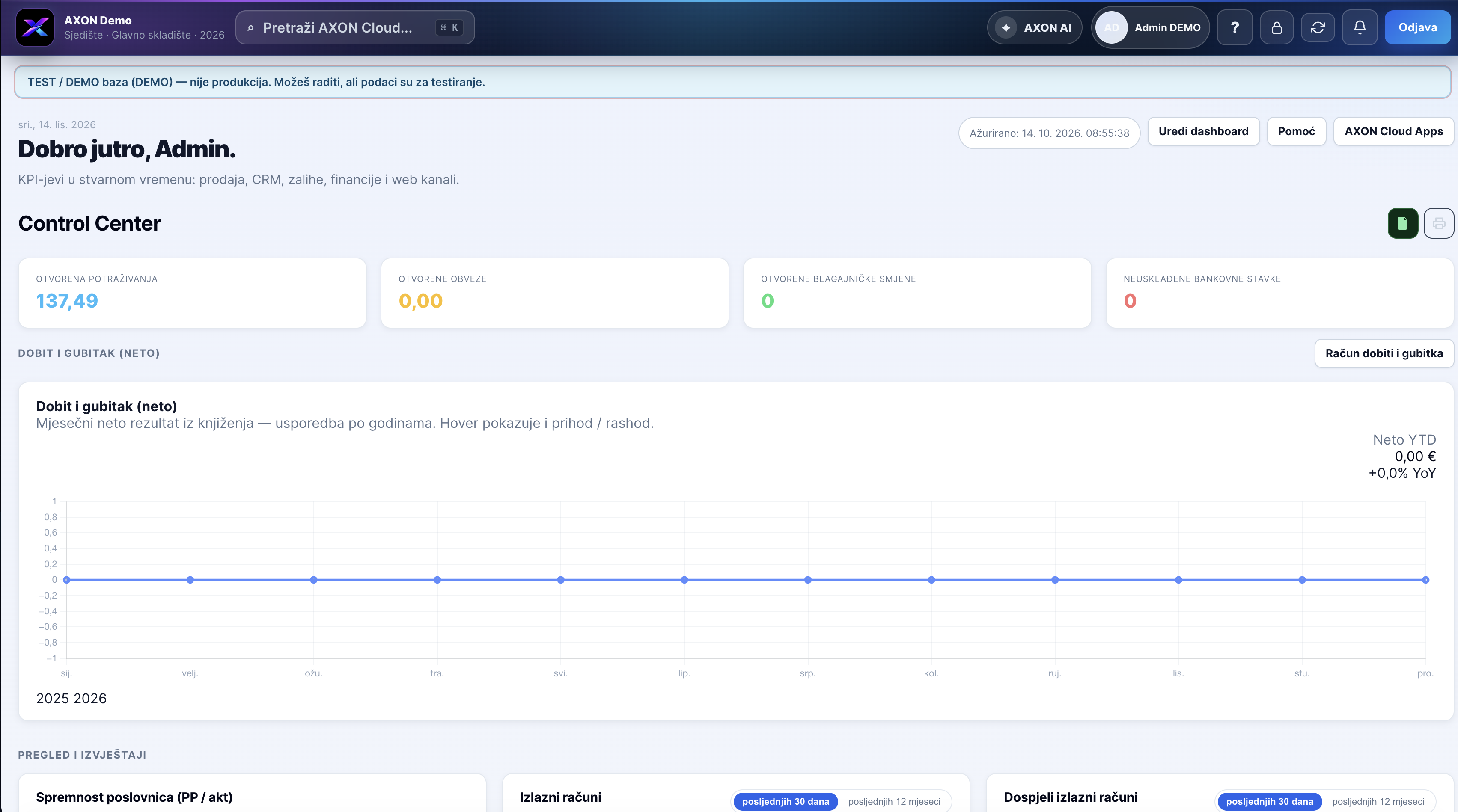
Task: Open the notifications bell icon
Action: coord(1360,27)
